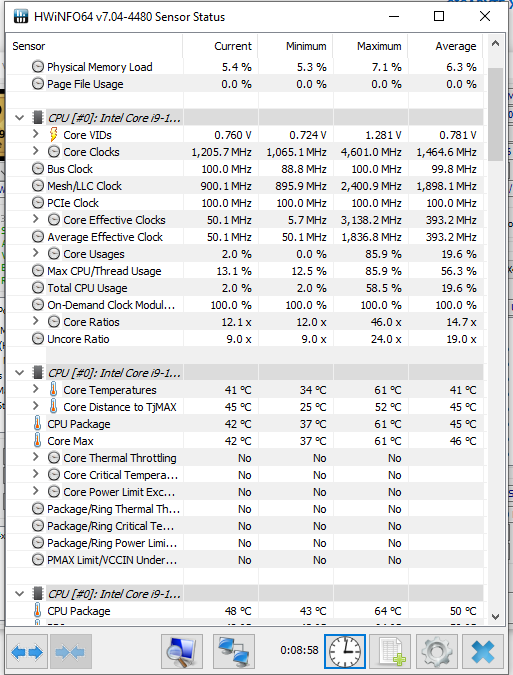Click the collapse columns inward arrows icon
The image size is (513, 675).
pyautogui.click(x=71, y=652)
